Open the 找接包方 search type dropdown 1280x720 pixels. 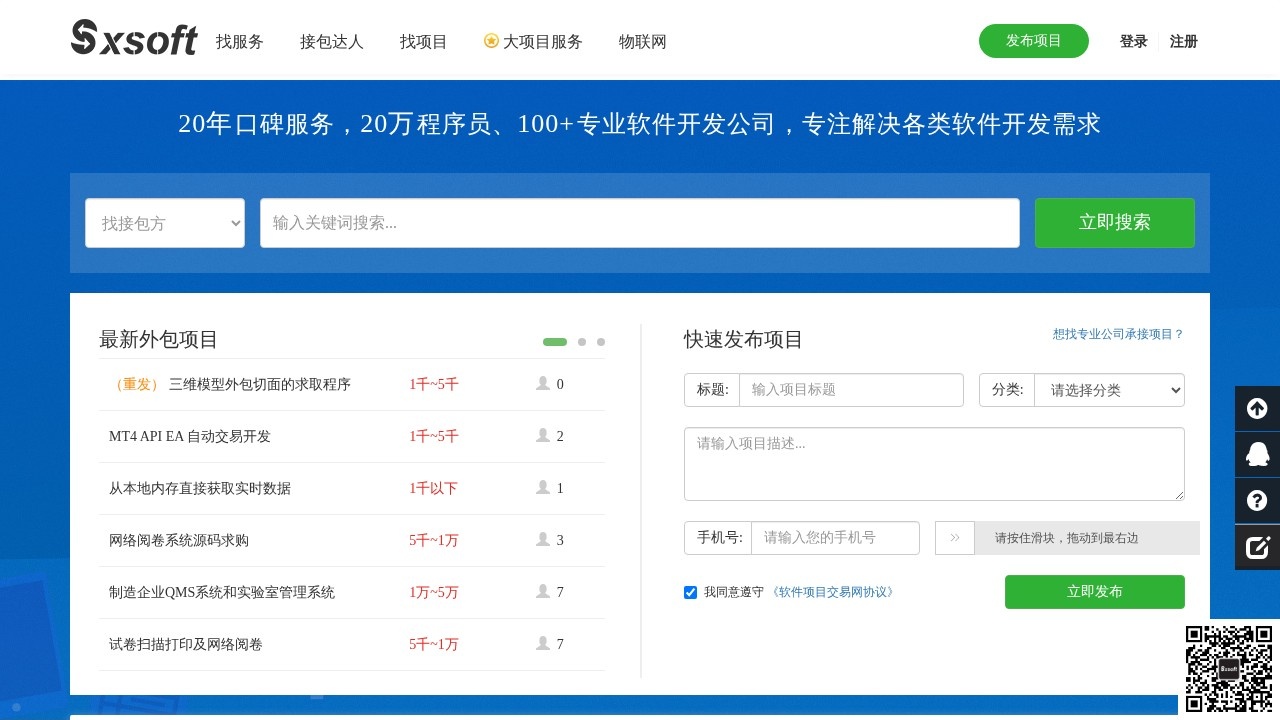pos(164,223)
